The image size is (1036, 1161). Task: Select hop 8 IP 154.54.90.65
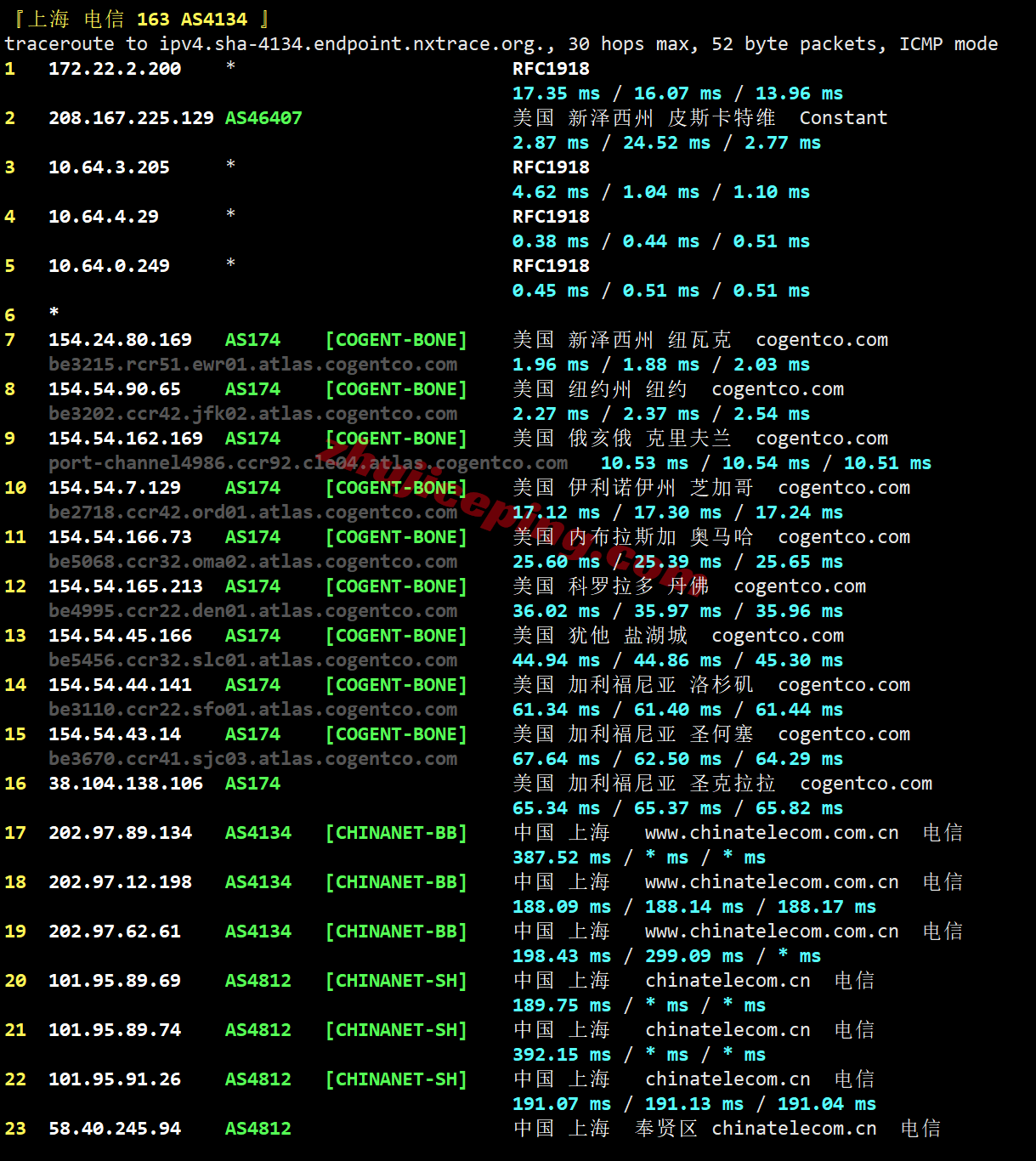click(x=115, y=389)
